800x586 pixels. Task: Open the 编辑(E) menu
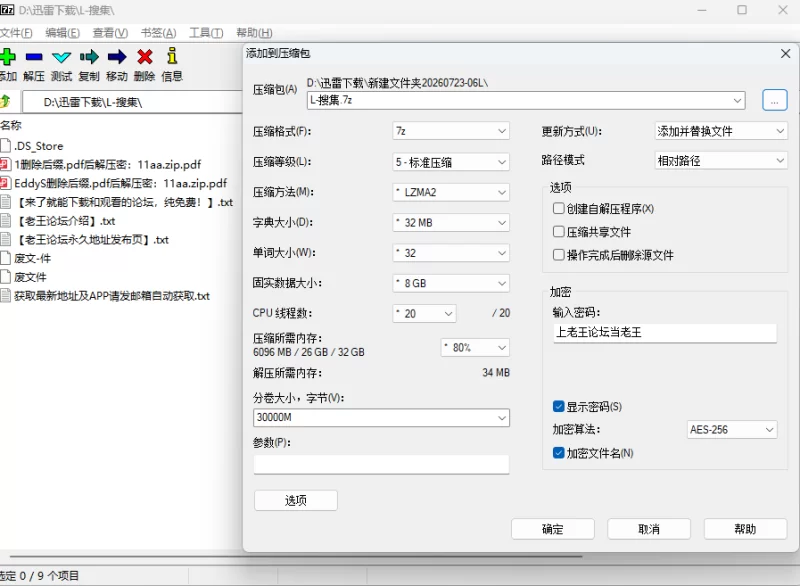click(x=62, y=33)
